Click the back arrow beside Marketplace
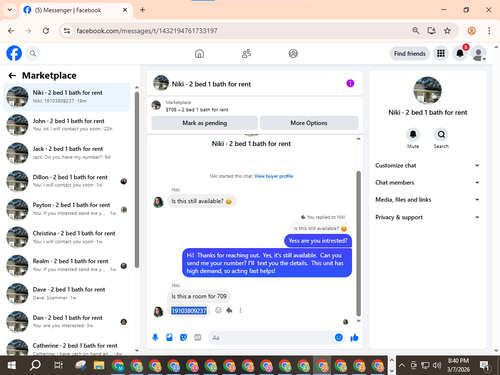The width and height of the screenshot is (500, 375). (x=12, y=76)
